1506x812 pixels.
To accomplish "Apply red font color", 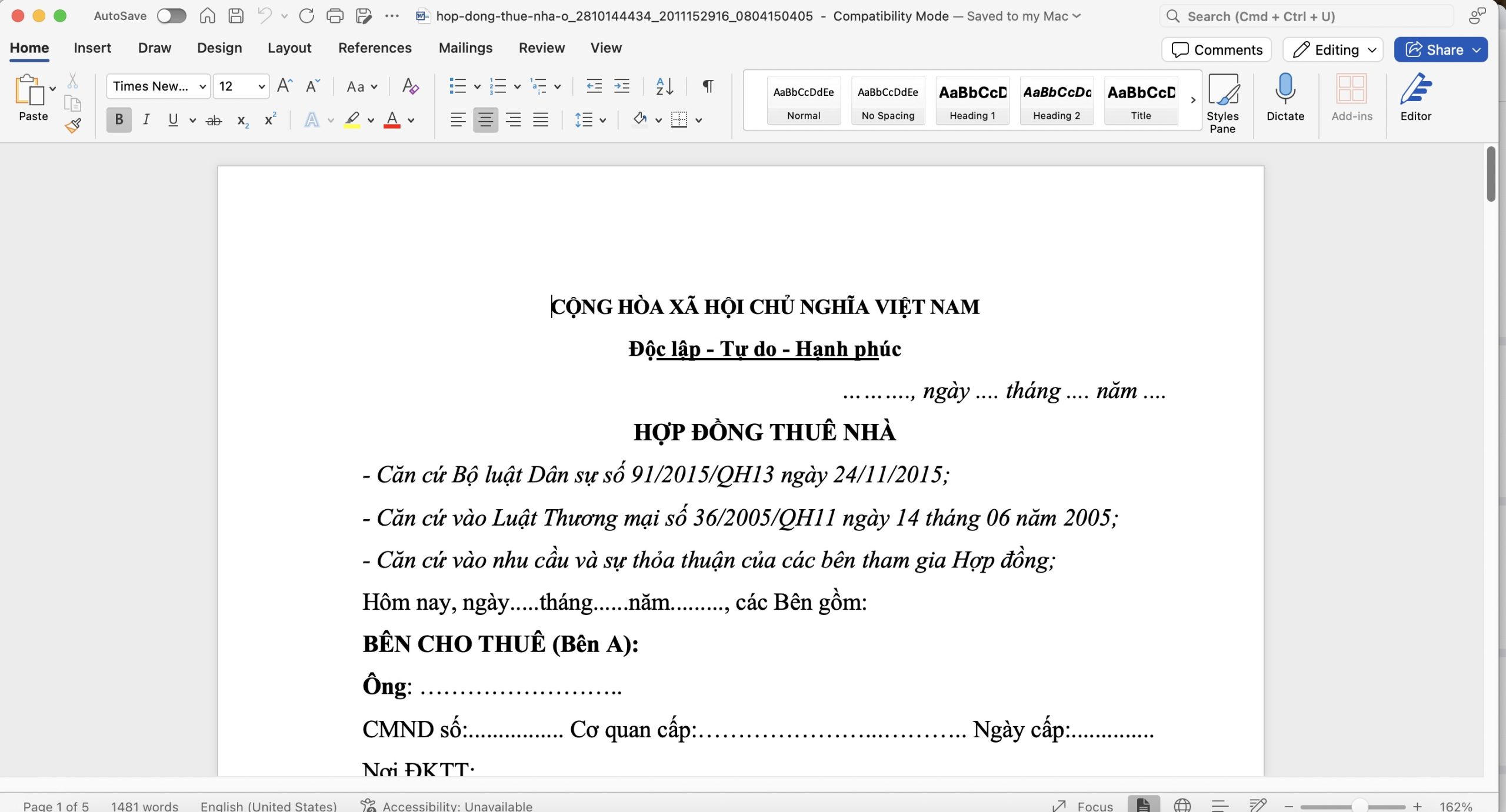I will tap(392, 121).
